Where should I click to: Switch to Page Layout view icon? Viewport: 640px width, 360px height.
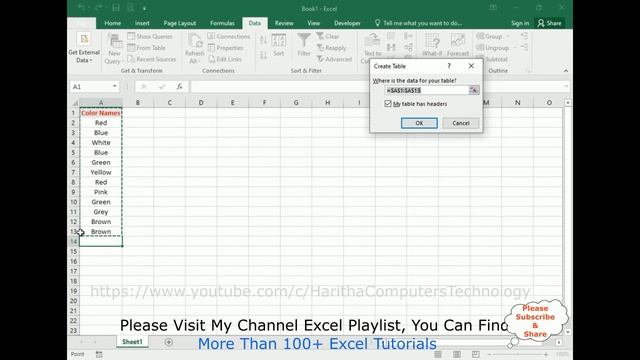457,354
